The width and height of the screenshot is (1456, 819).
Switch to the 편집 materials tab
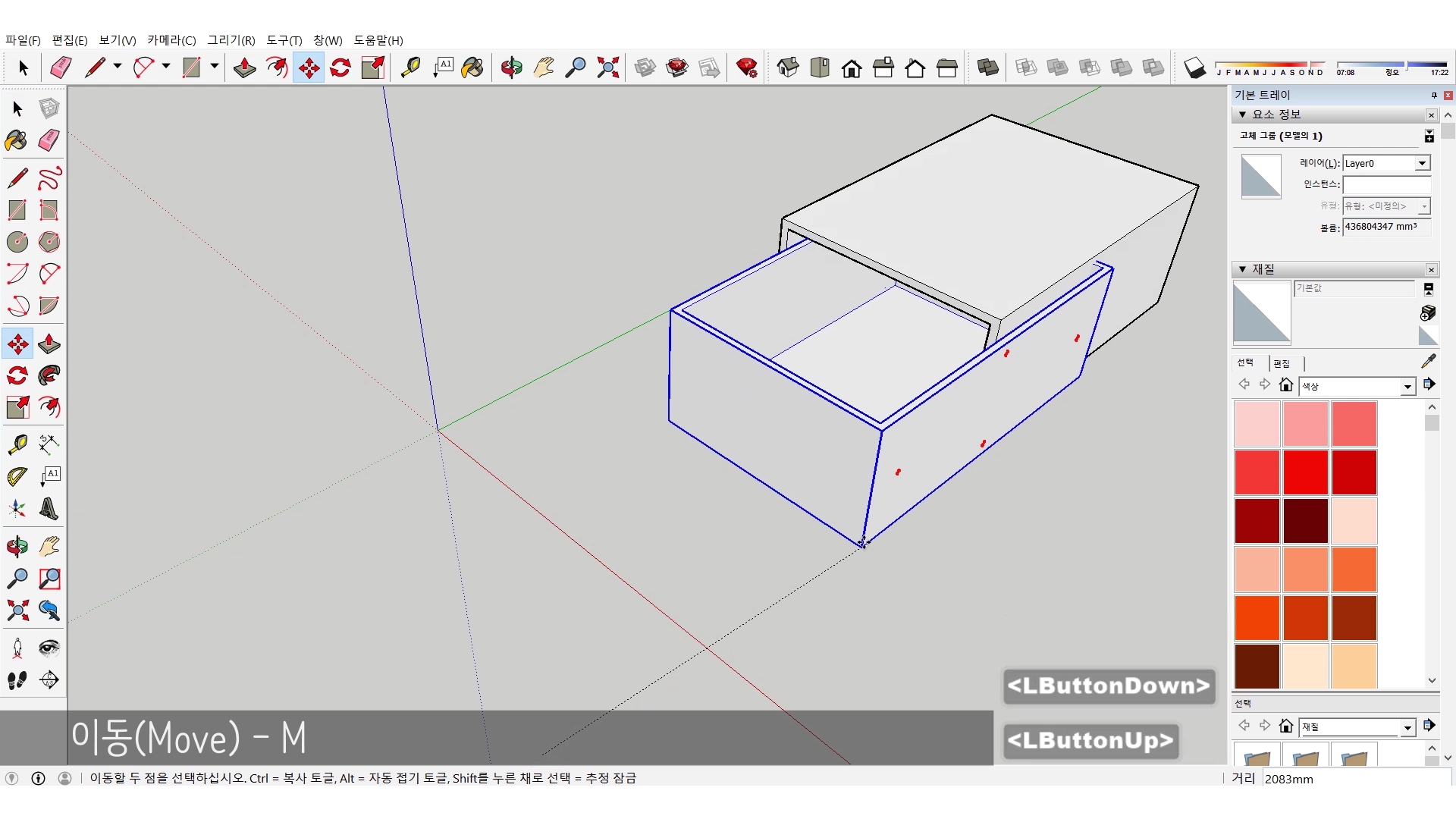pos(1282,363)
